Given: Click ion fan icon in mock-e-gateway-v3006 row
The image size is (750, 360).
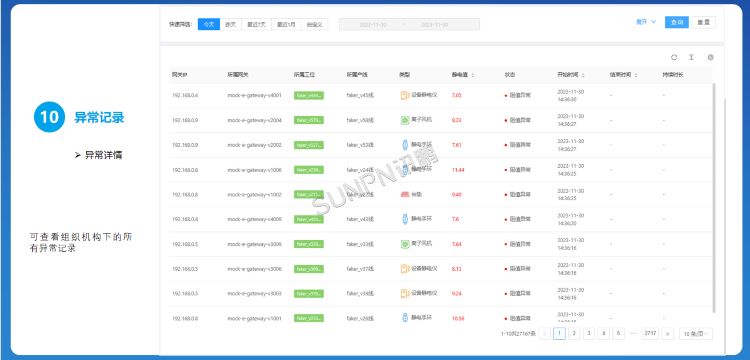Looking at the screenshot, I should tap(405, 244).
